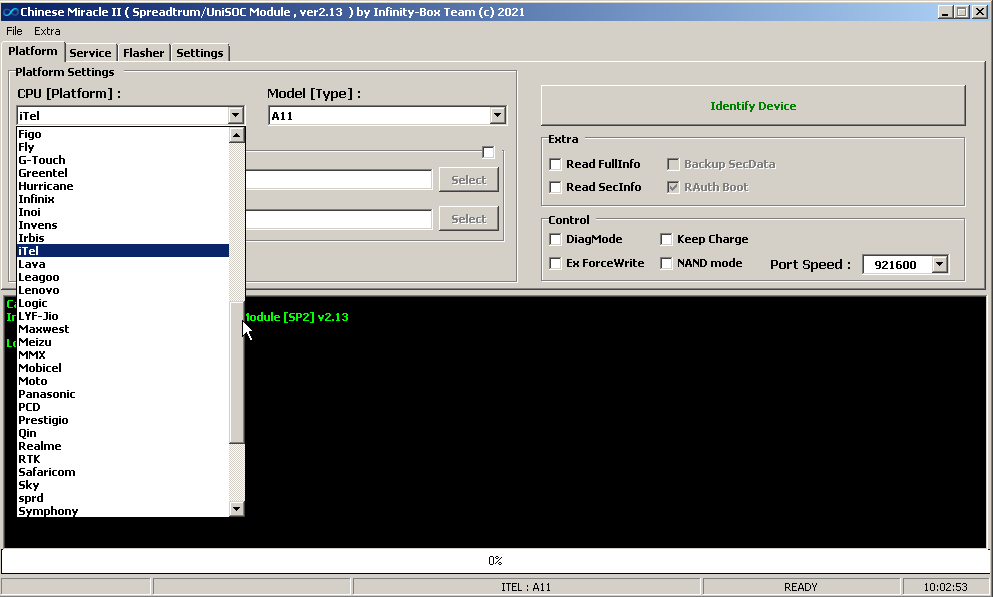This screenshot has height=597, width=993.
Task: Select Symphony from the platform list
Action: click(123, 511)
